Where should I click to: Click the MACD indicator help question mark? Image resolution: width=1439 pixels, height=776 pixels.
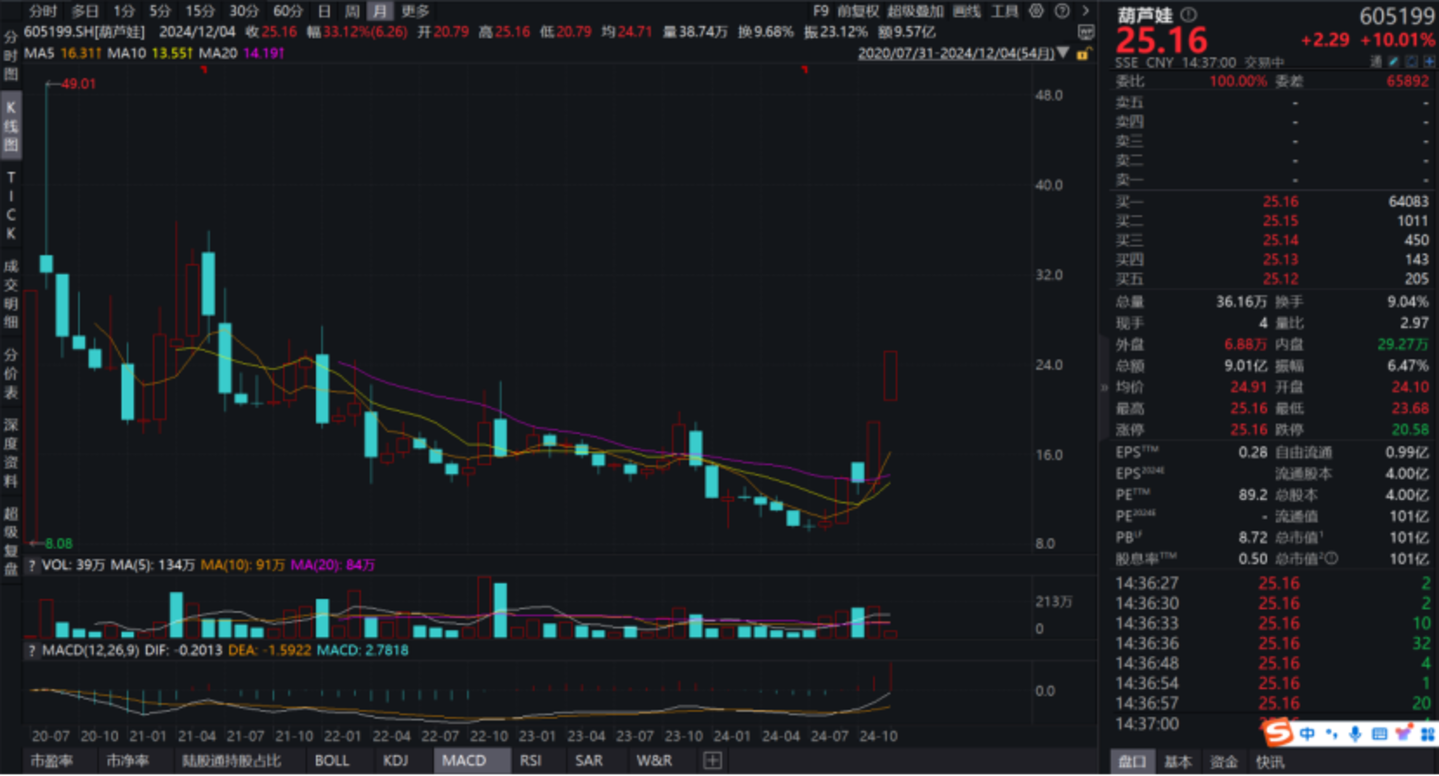32,650
